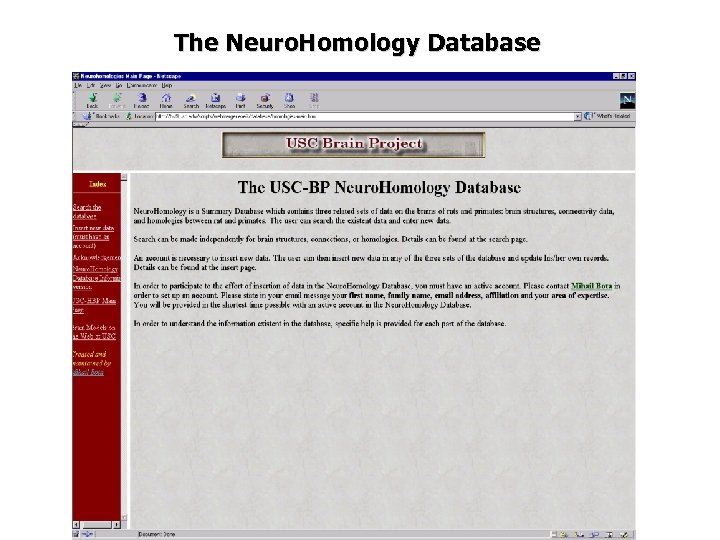Image resolution: width=720 pixels, height=540 pixels.
Task: Open Brain Models on the Web link
Action: 94,332
